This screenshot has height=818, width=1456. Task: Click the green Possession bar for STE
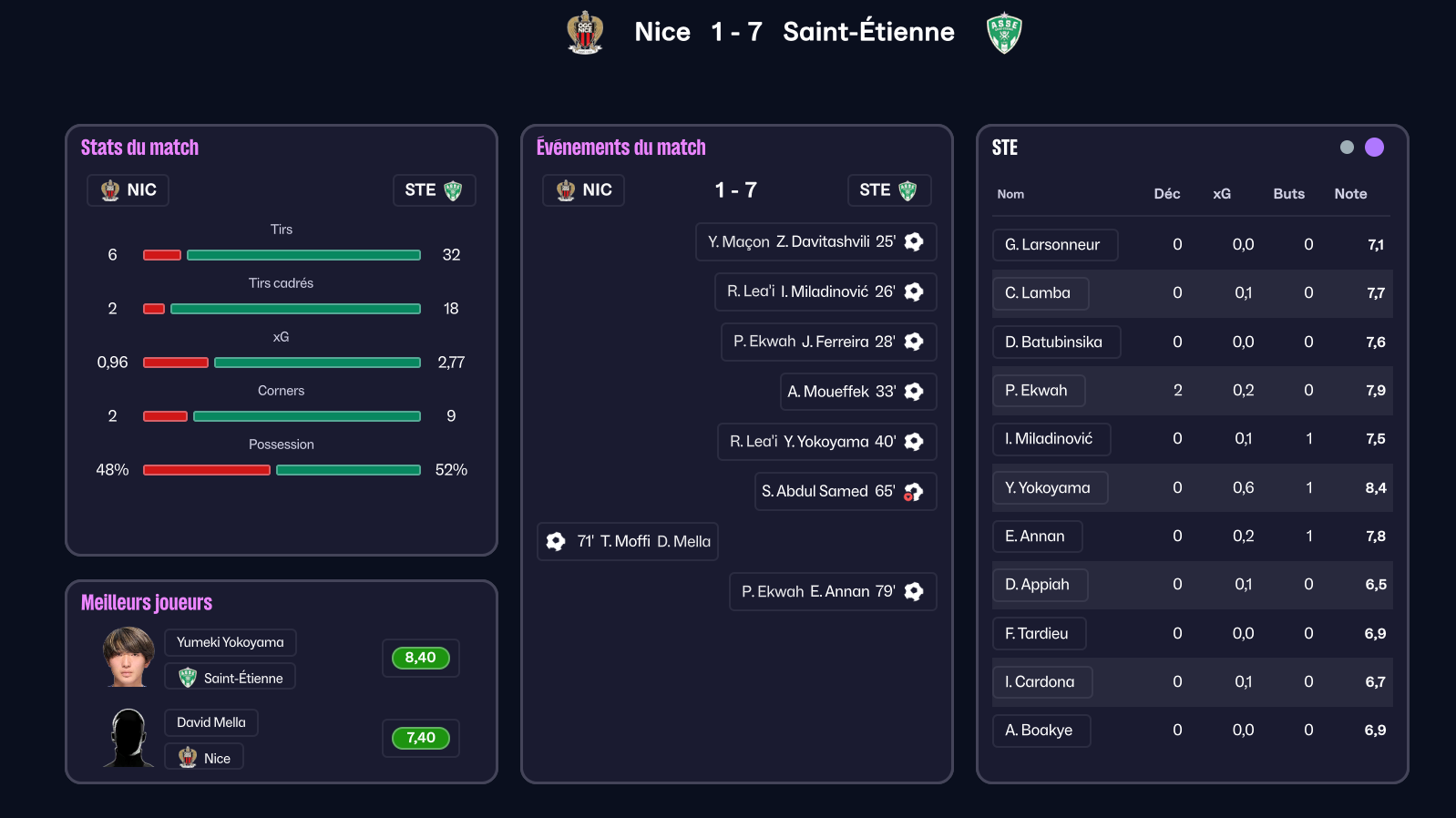[x=348, y=470]
